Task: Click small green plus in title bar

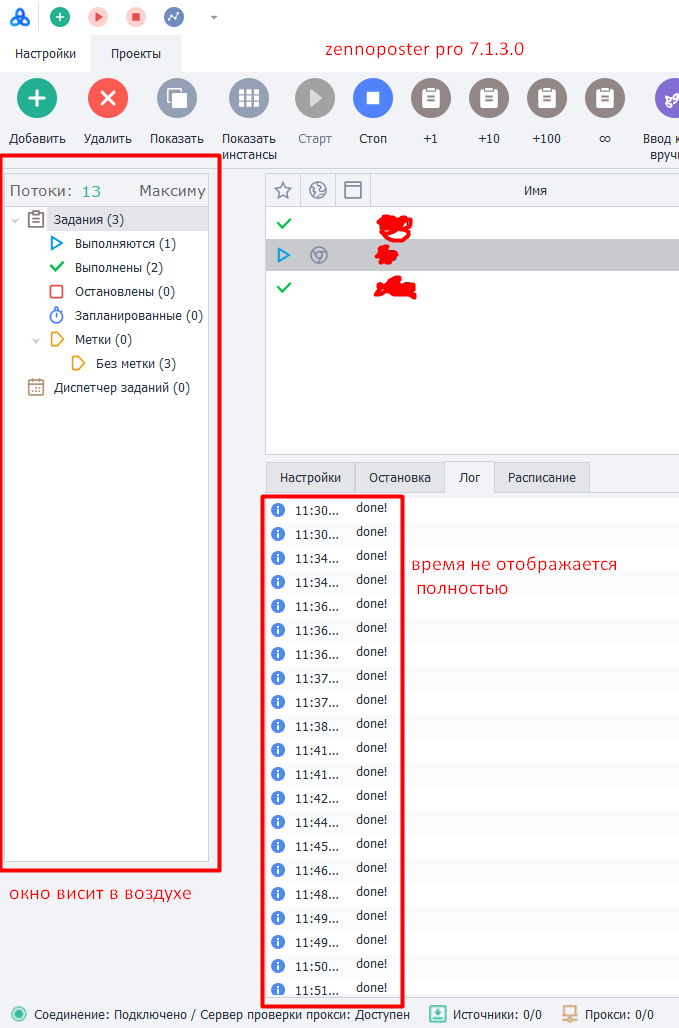Action: (60, 17)
